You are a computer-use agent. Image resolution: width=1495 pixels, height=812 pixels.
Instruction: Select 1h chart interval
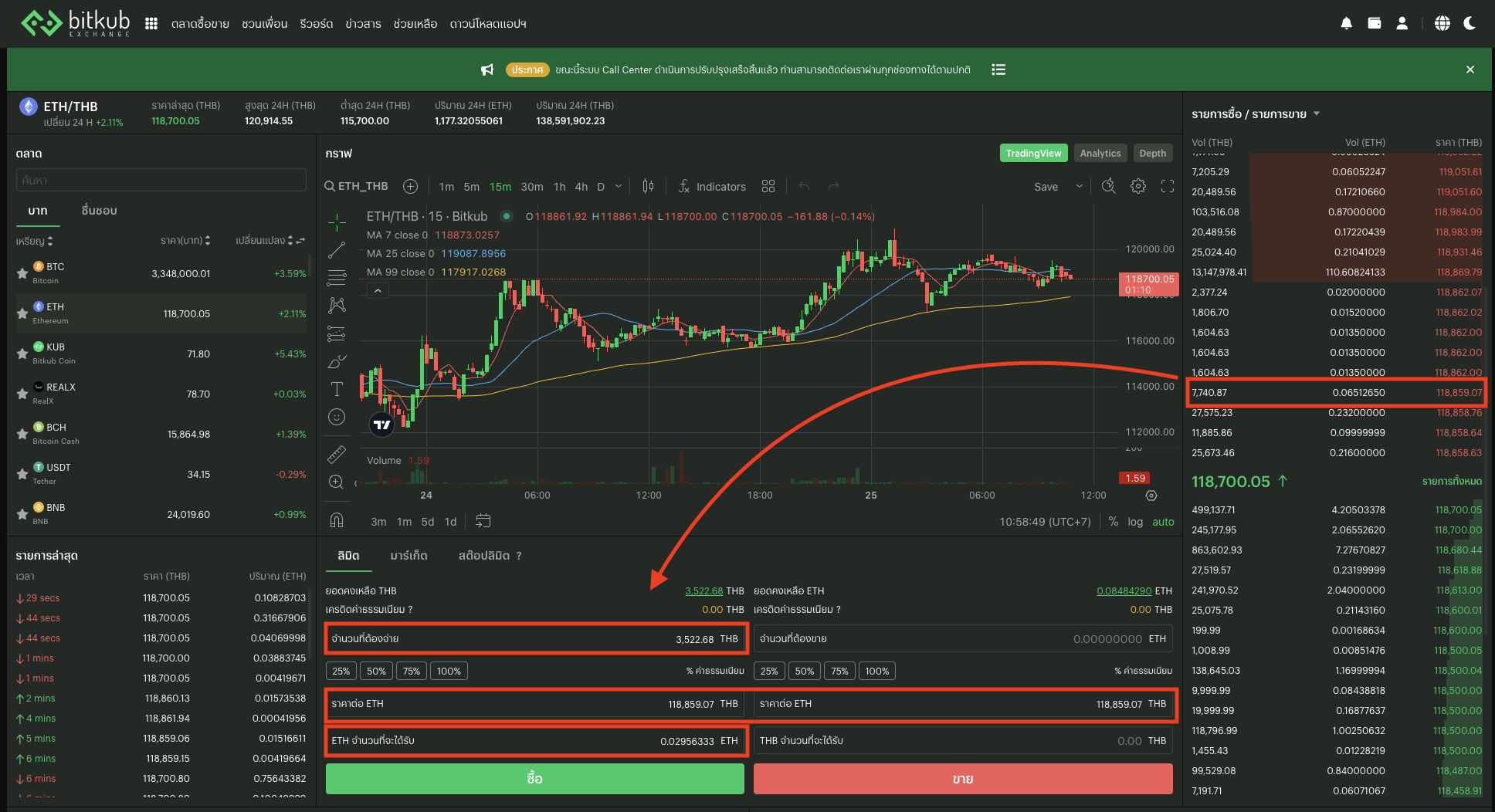560,187
